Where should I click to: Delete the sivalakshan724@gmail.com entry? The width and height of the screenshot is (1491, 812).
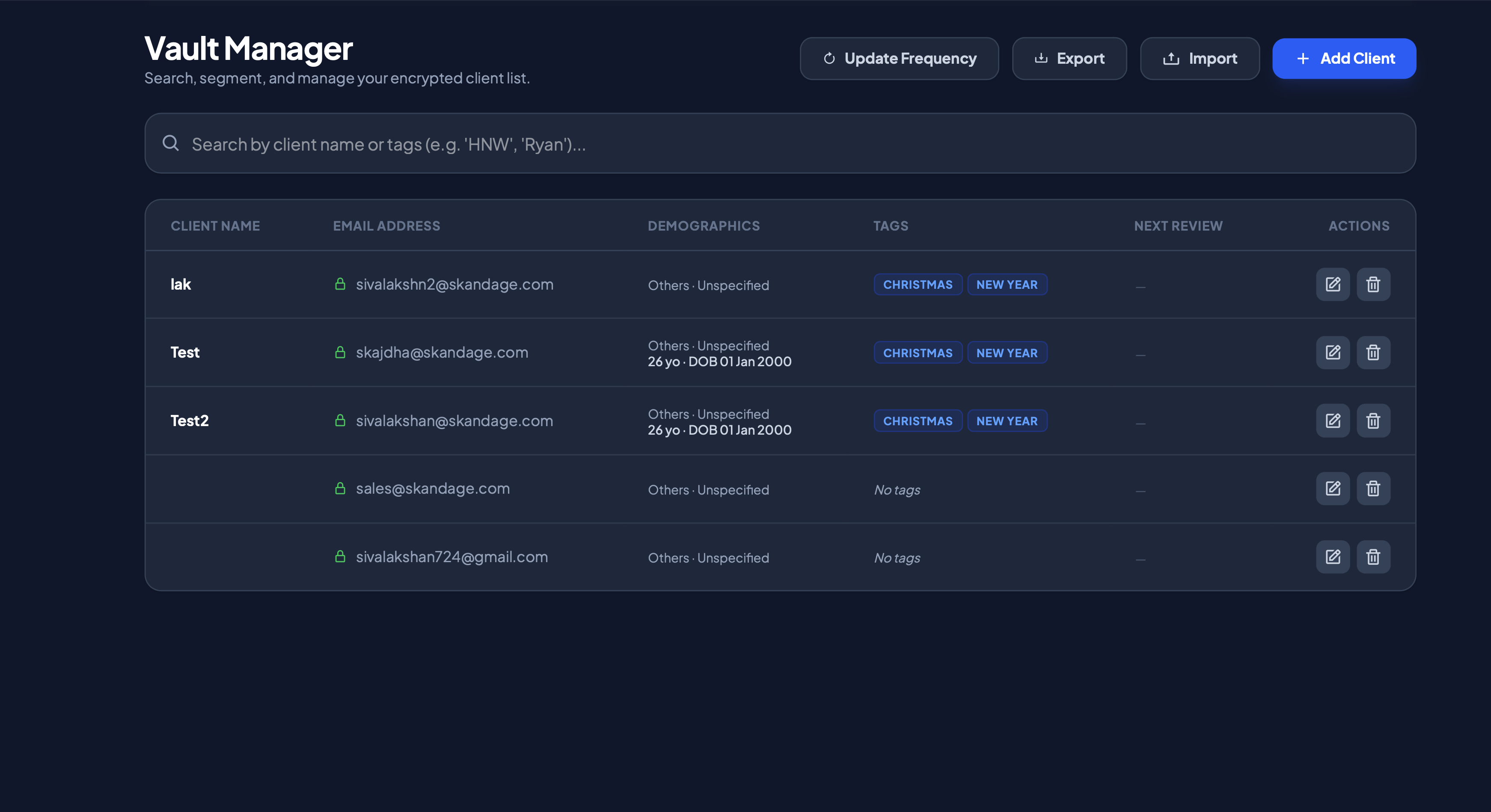(1373, 557)
